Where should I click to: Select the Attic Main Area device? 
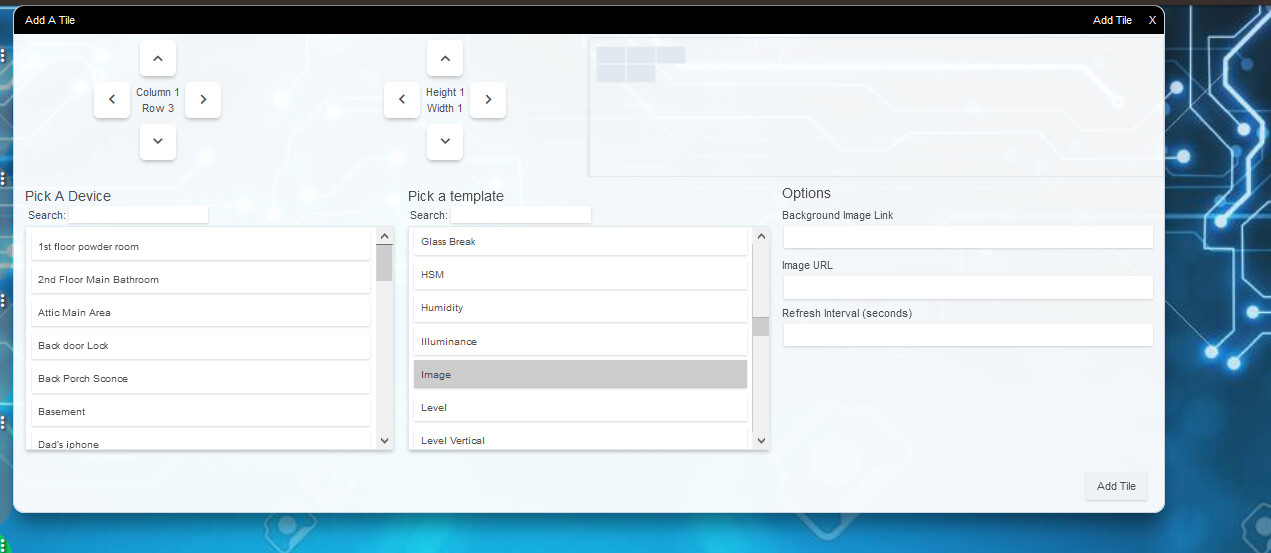(x=201, y=312)
